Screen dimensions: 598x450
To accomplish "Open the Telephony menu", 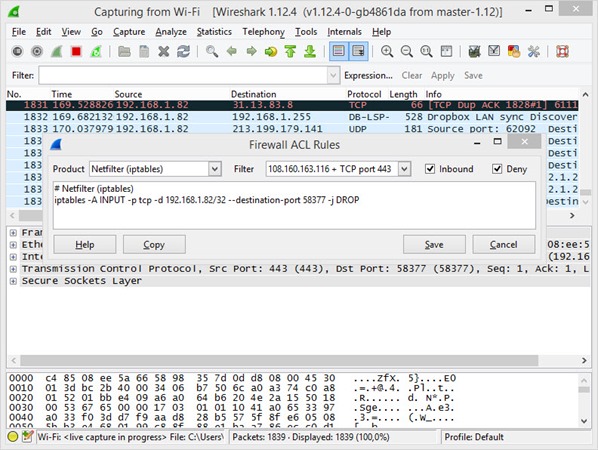I will tap(264, 32).
